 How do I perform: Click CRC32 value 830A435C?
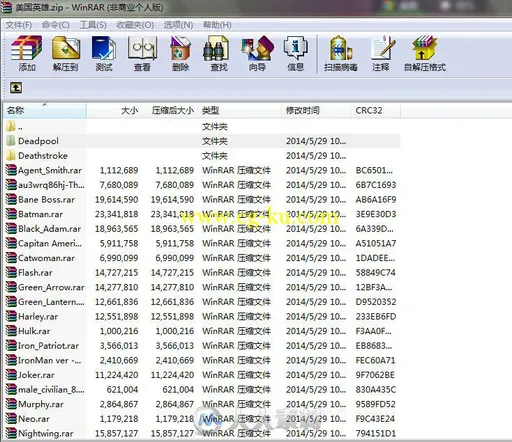(376, 390)
